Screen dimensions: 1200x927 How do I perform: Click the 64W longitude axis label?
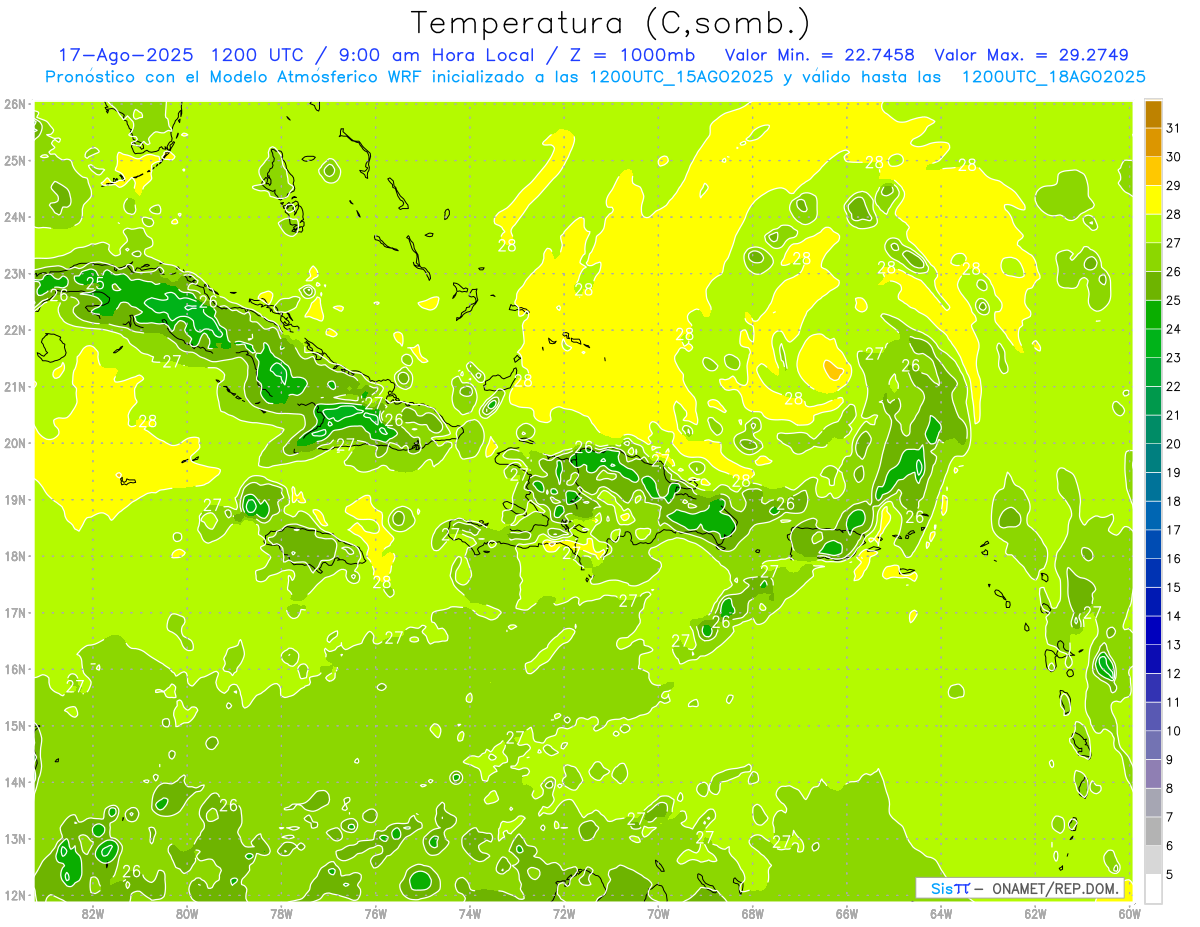[x=941, y=913]
